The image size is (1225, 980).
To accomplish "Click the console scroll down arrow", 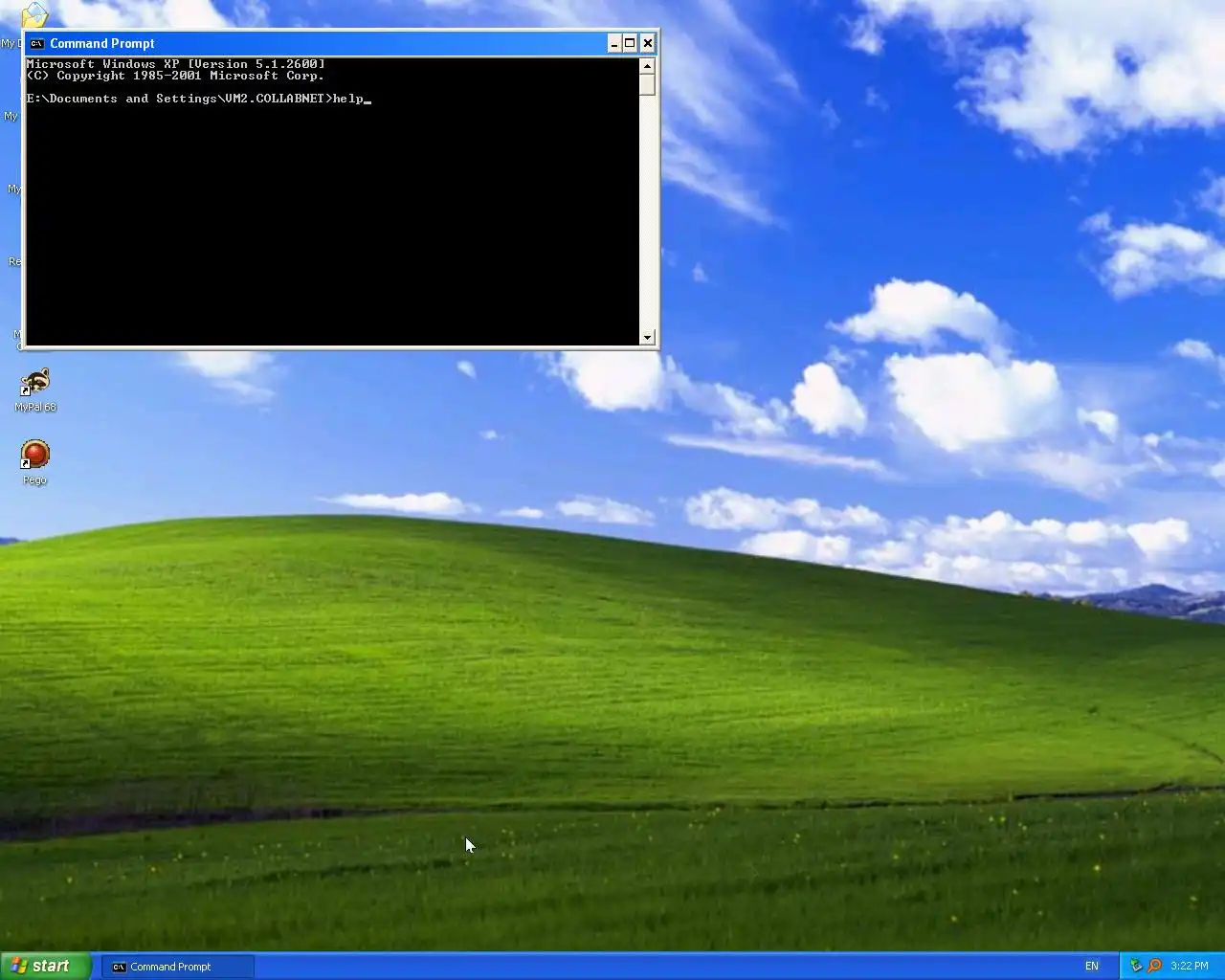I will (x=647, y=337).
